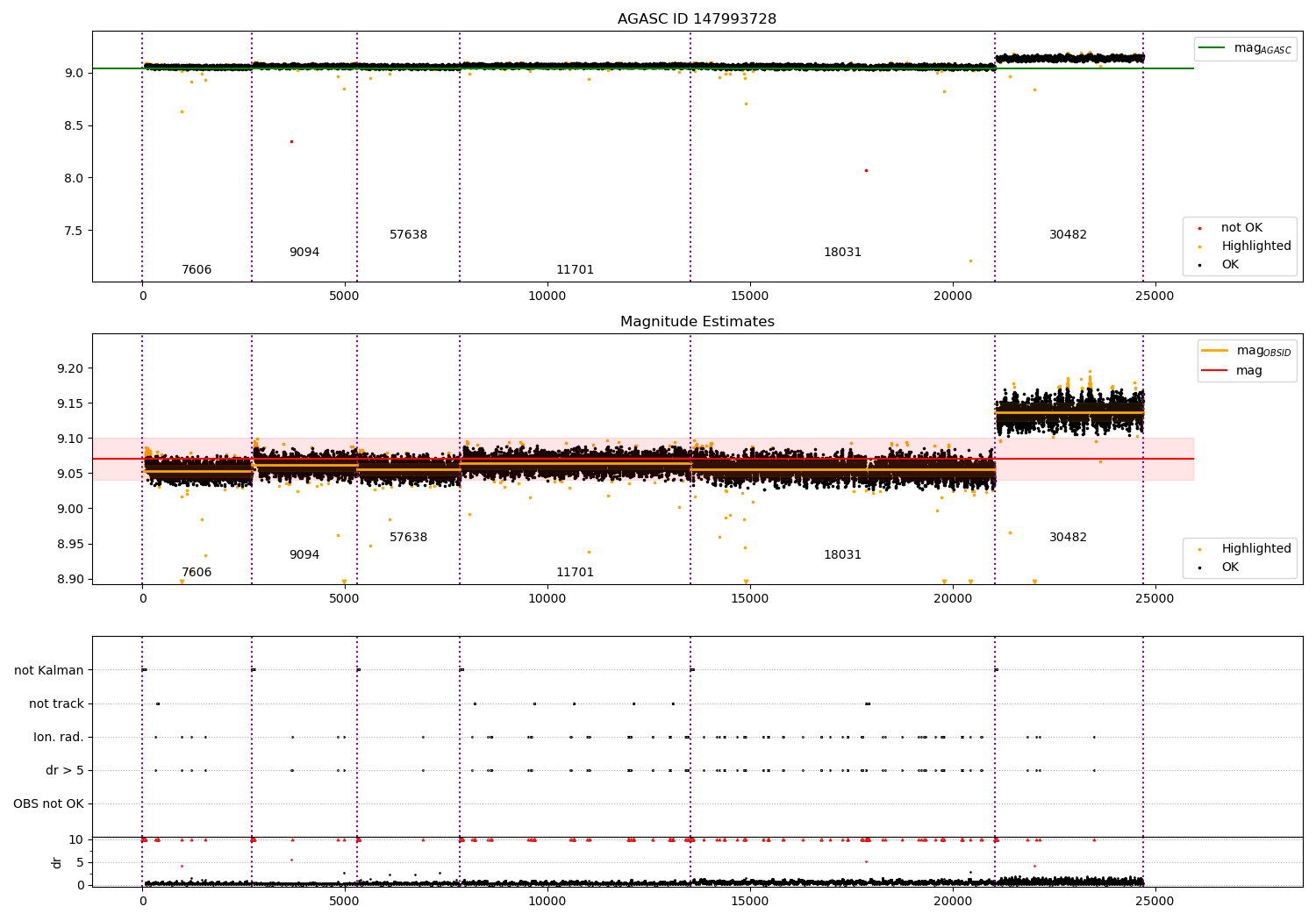1316x921 pixels.
Task: Click the 'OBS not OK' row label
Action: coord(48,804)
